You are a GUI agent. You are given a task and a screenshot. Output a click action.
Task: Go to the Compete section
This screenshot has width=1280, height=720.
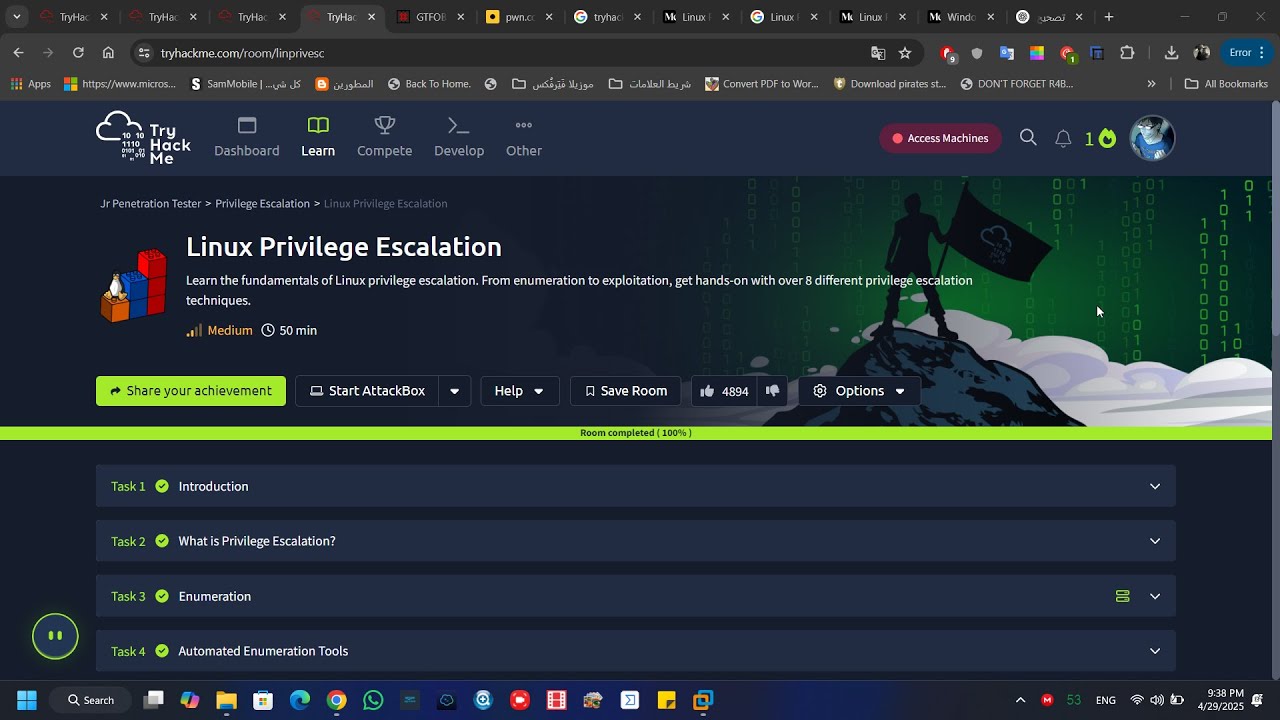point(384,138)
